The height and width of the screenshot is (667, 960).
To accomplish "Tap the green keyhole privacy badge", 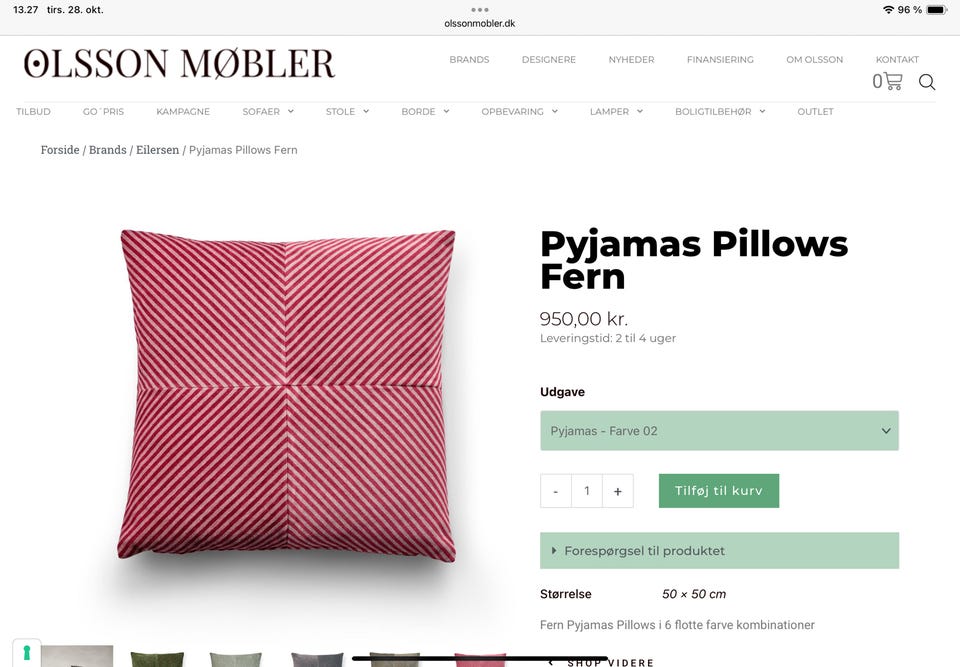I will (x=26, y=653).
